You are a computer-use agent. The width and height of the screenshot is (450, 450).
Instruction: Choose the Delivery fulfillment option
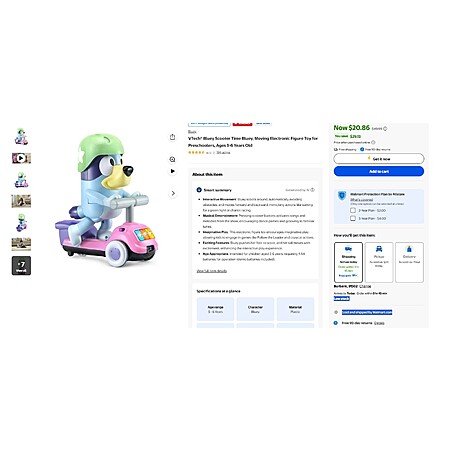[x=409, y=262]
